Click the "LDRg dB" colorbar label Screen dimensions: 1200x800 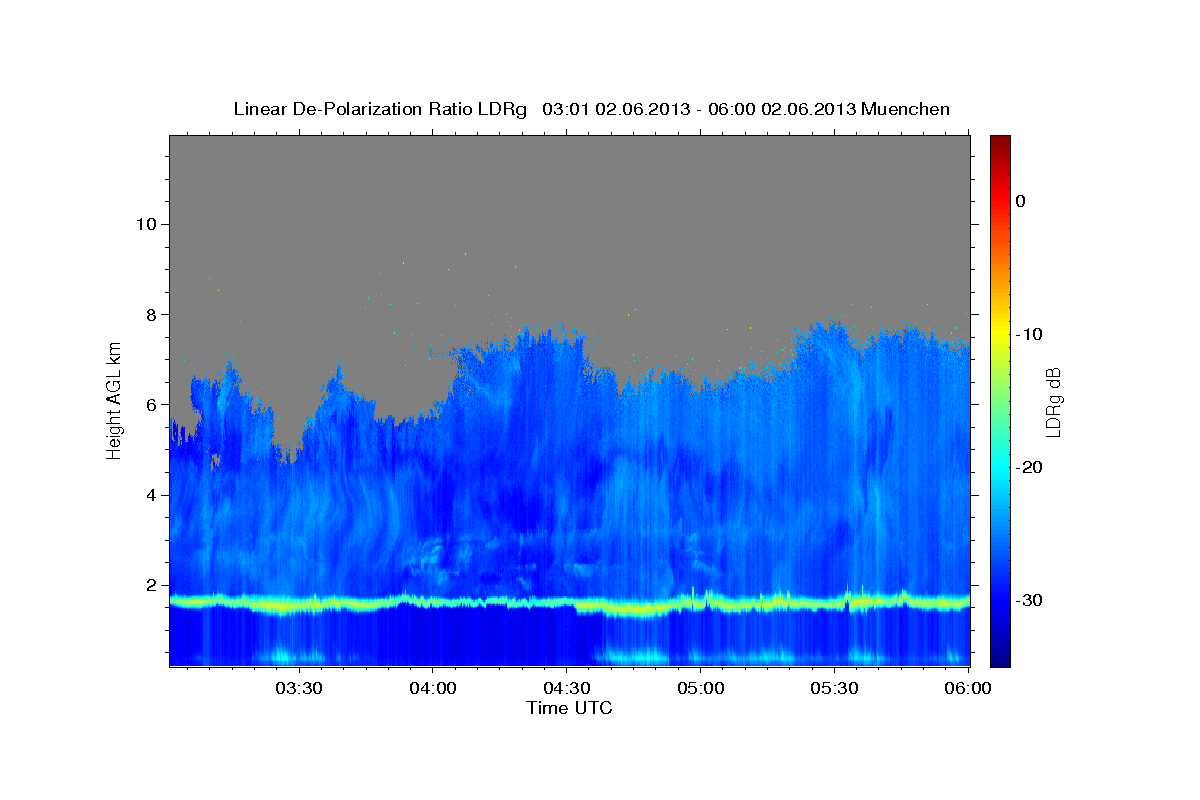[x=1052, y=401]
